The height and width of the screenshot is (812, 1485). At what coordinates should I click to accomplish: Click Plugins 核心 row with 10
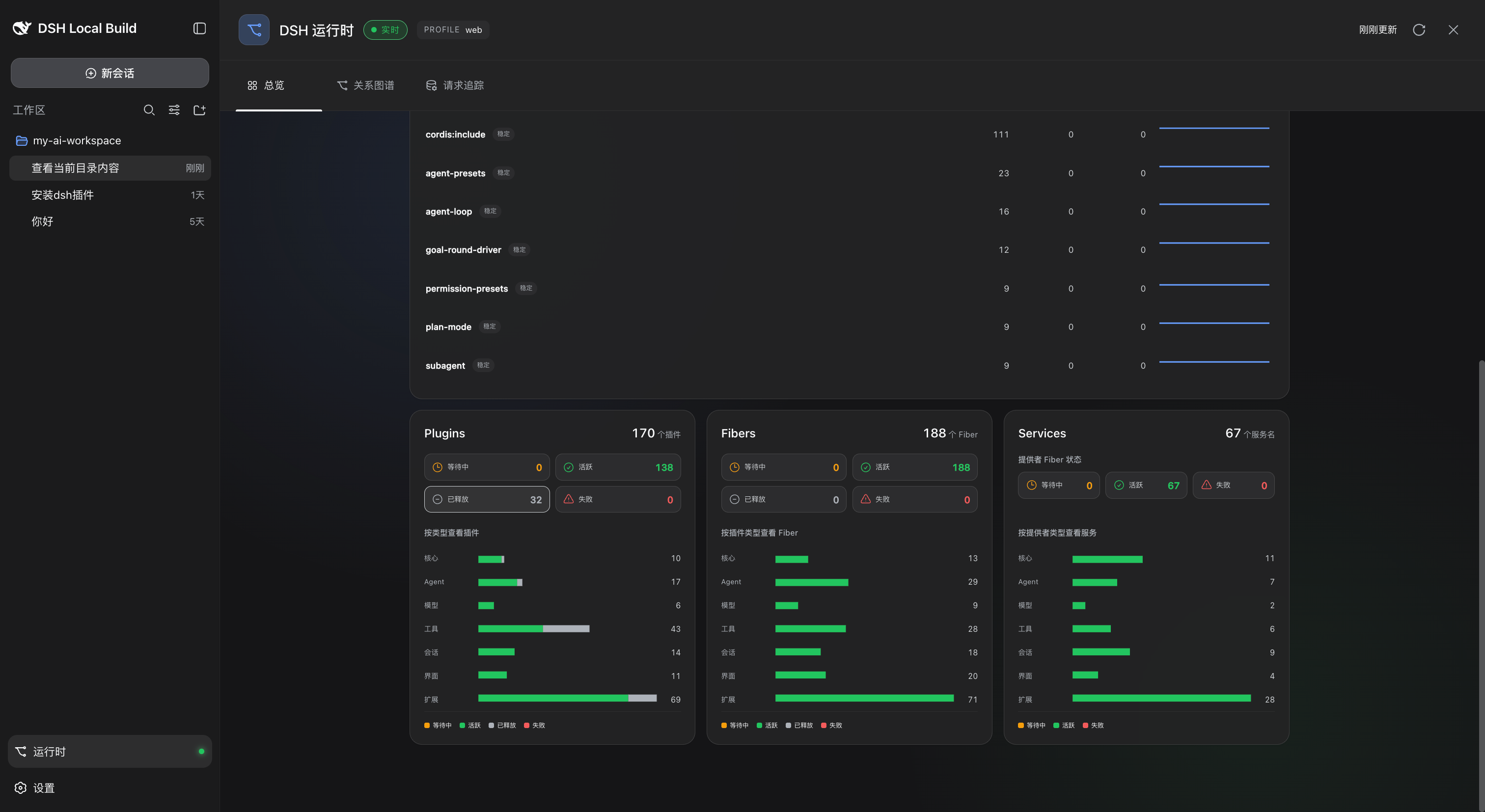pyautogui.click(x=552, y=558)
